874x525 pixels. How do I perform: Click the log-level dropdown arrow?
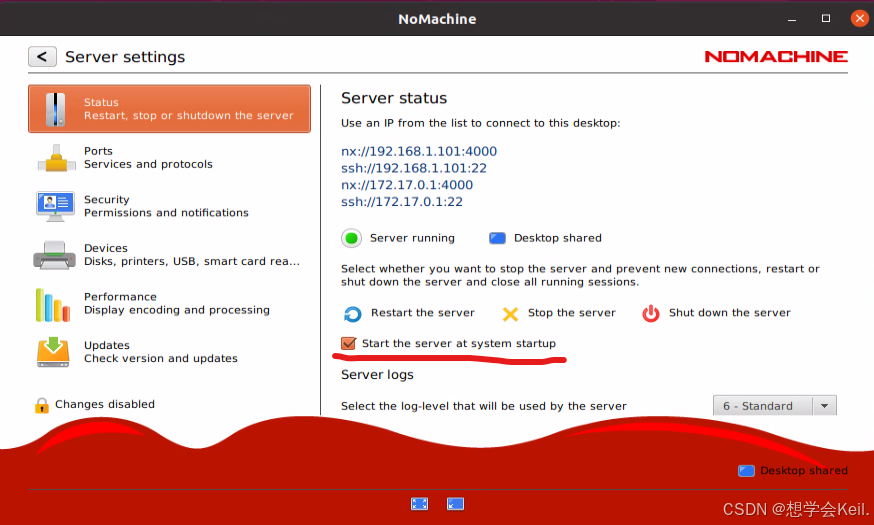click(x=824, y=406)
